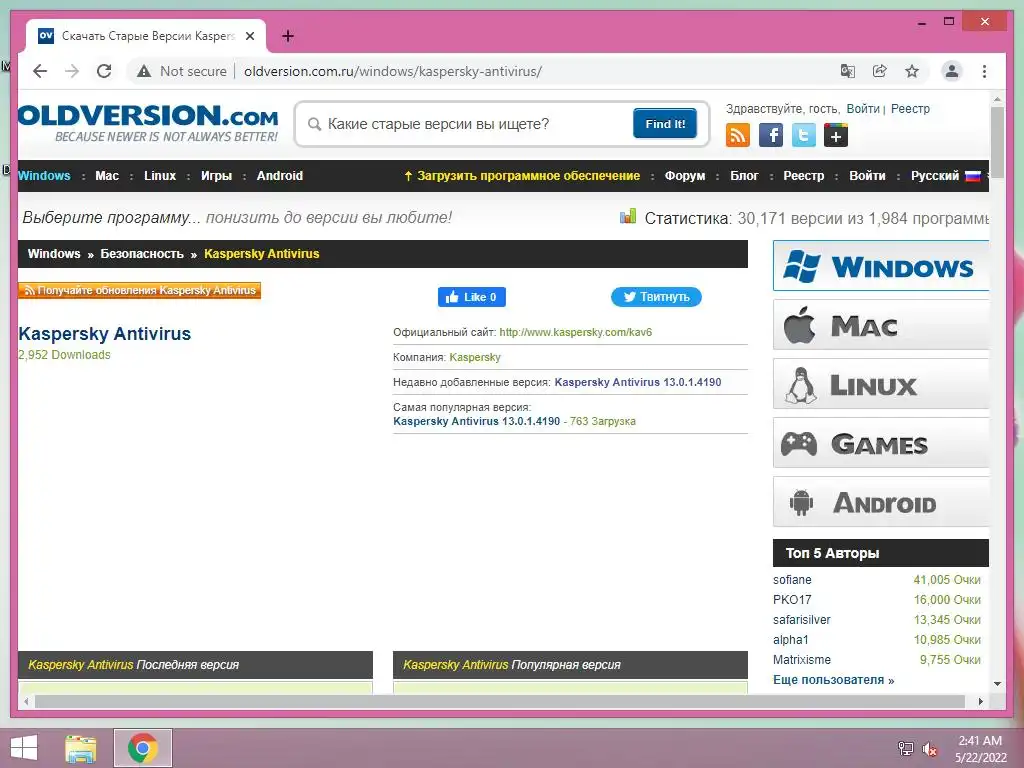Open top author sofiane
The width and height of the screenshot is (1024, 768).
pyautogui.click(x=792, y=580)
